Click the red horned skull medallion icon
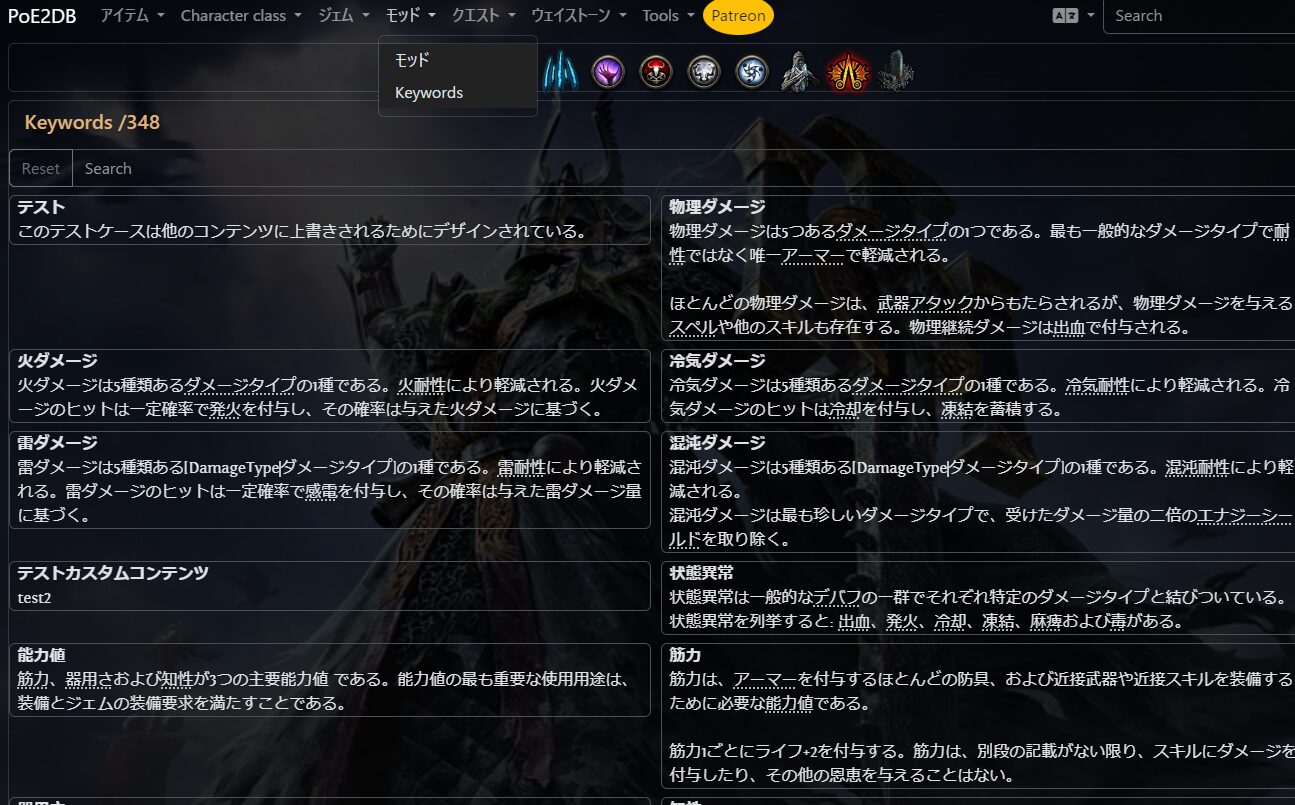 [x=656, y=71]
